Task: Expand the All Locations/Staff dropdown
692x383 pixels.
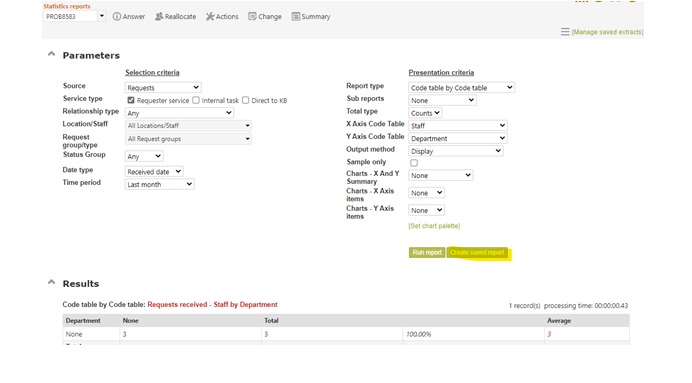Action: pos(188,126)
